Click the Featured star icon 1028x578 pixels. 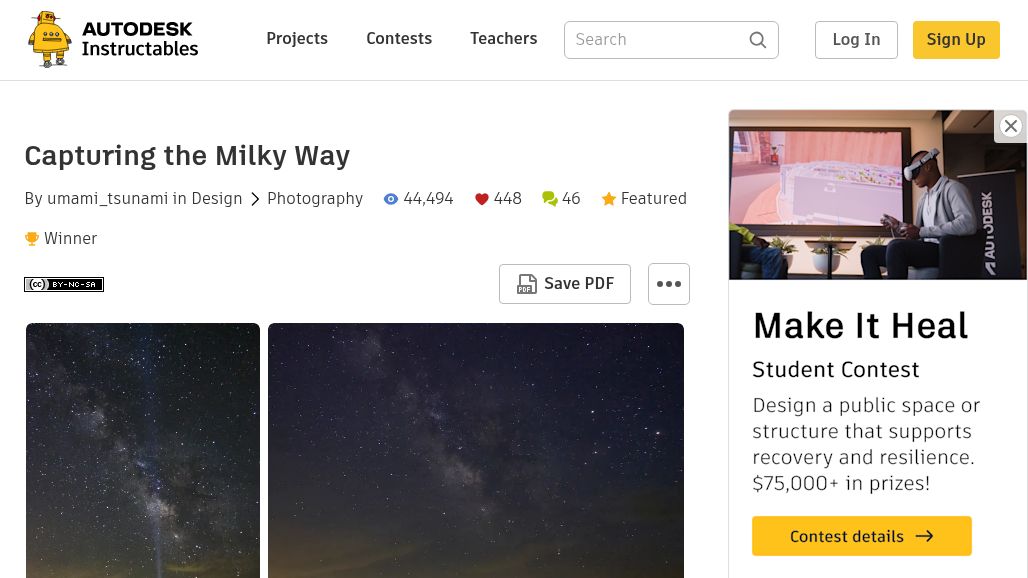[609, 198]
